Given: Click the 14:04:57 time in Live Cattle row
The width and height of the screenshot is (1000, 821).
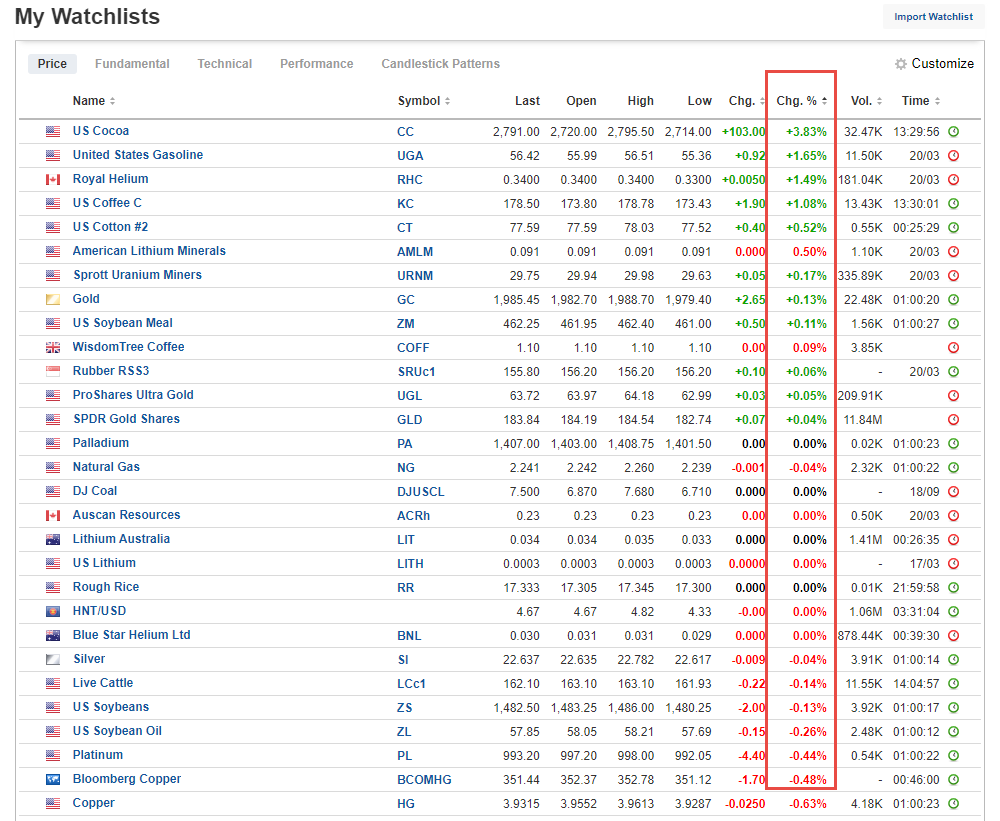Looking at the screenshot, I should 916,684.
